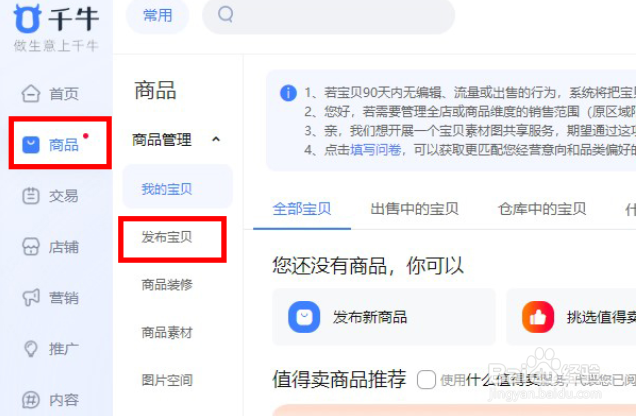Click the orange thumbs-up recommendation icon
Image resolution: width=636 pixels, height=416 pixels.
[538, 317]
